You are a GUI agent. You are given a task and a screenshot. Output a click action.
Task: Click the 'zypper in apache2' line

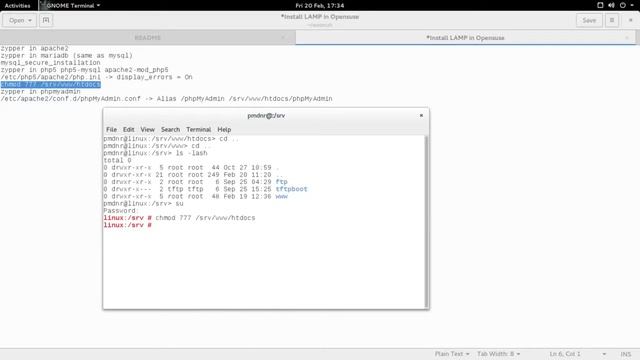pyautogui.click(x=35, y=49)
